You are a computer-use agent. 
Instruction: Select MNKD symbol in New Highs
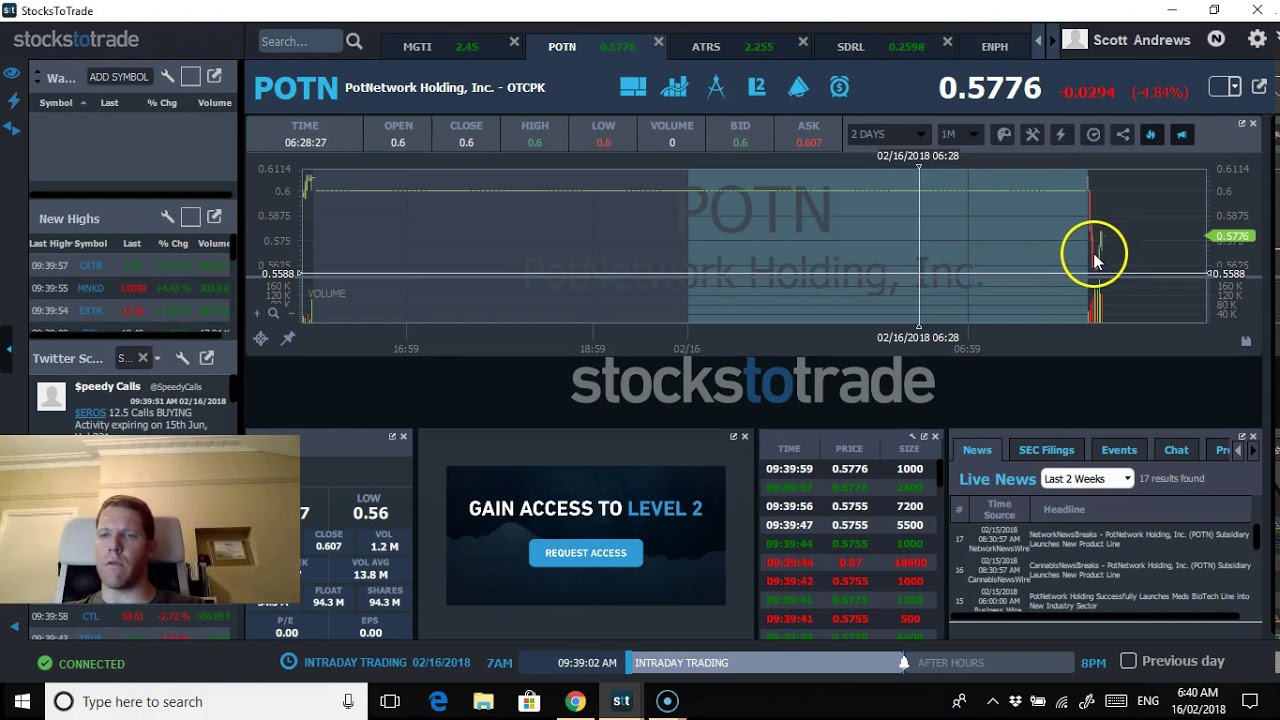pyautogui.click(x=90, y=288)
